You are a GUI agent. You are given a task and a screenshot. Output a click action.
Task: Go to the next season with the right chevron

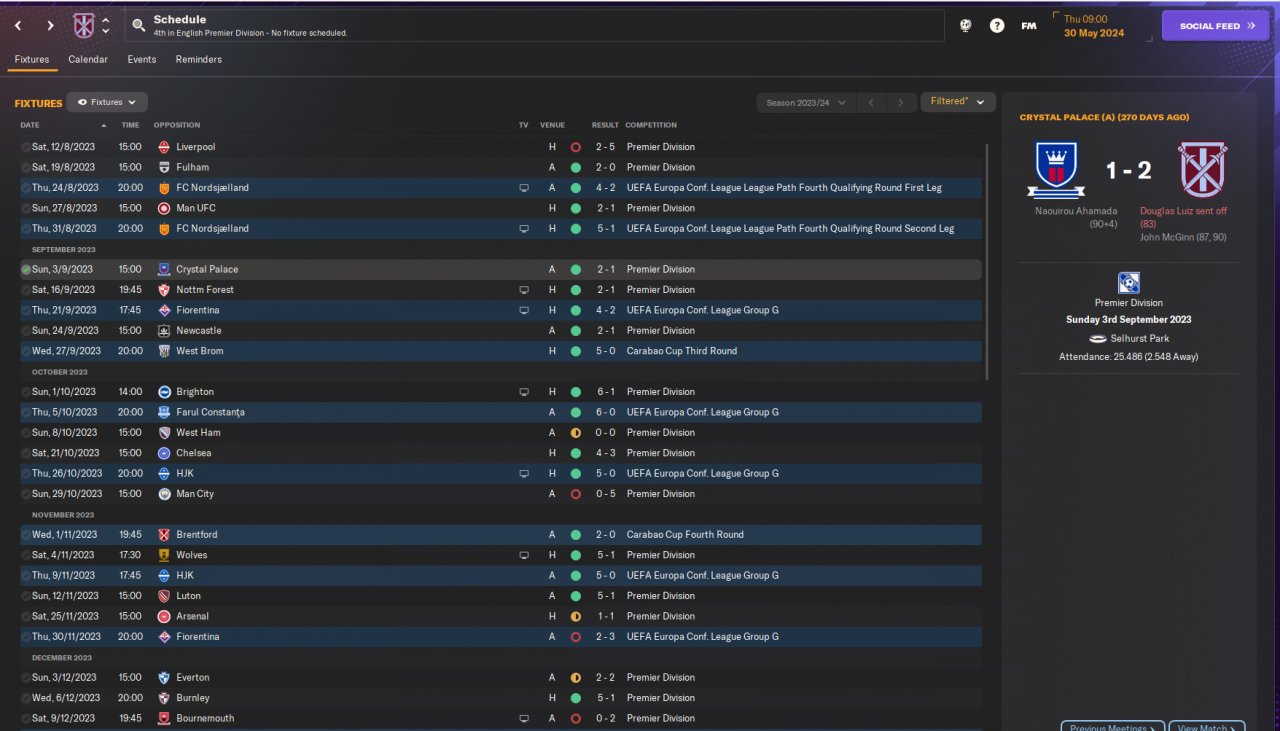click(901, 102)
